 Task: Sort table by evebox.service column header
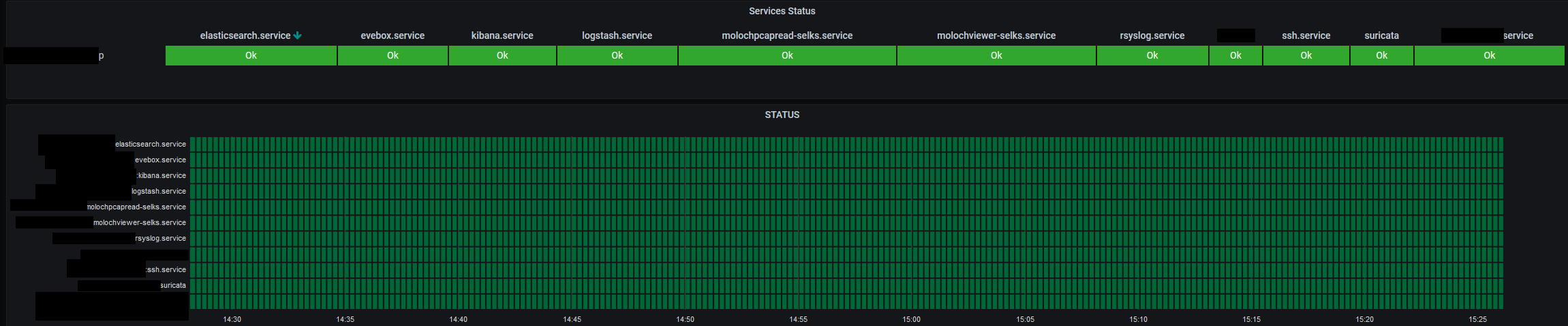[393, 35]
